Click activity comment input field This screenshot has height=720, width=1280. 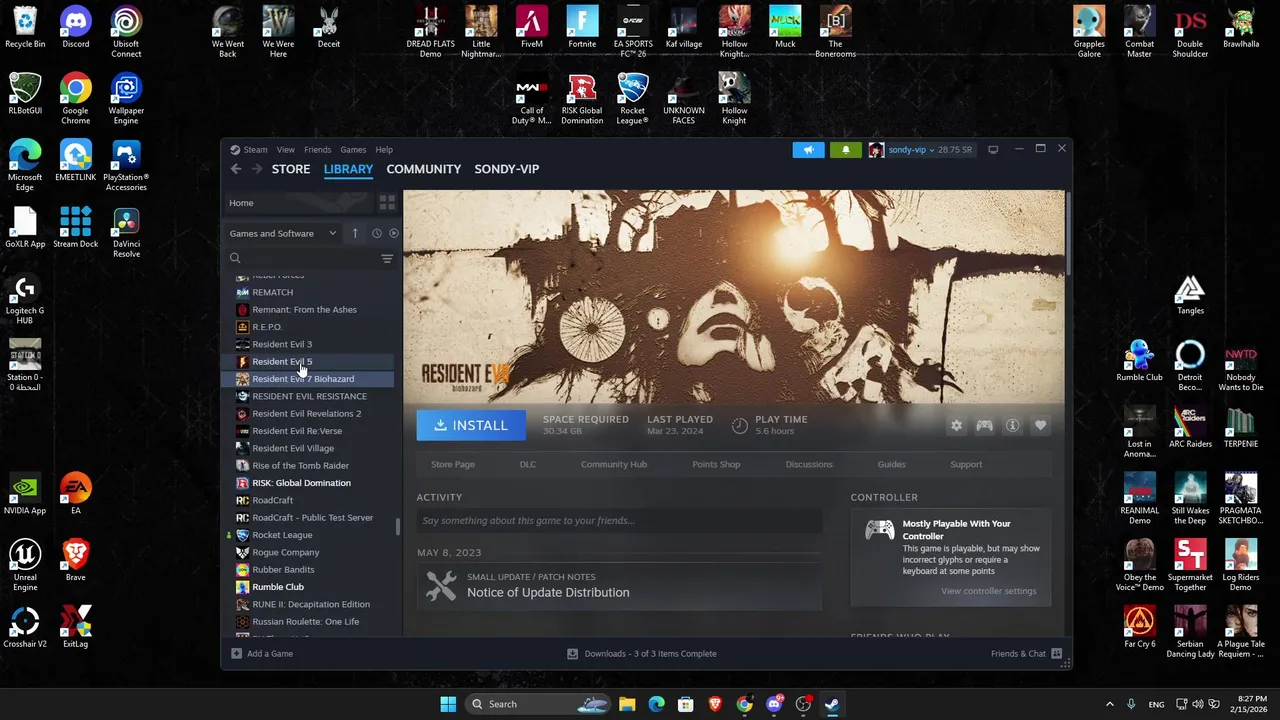(x=620, y=520)
